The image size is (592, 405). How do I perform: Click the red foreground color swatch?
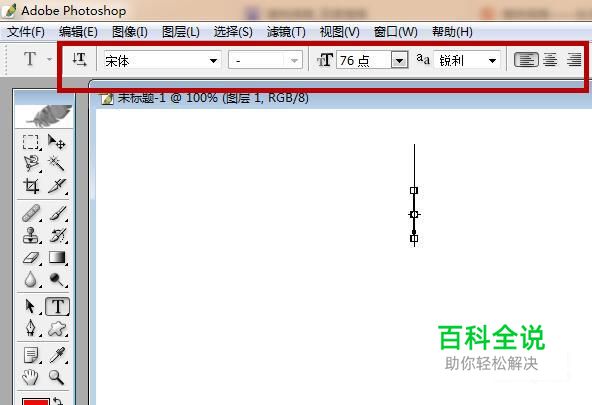pyautogui.click(x=35, y=402)
